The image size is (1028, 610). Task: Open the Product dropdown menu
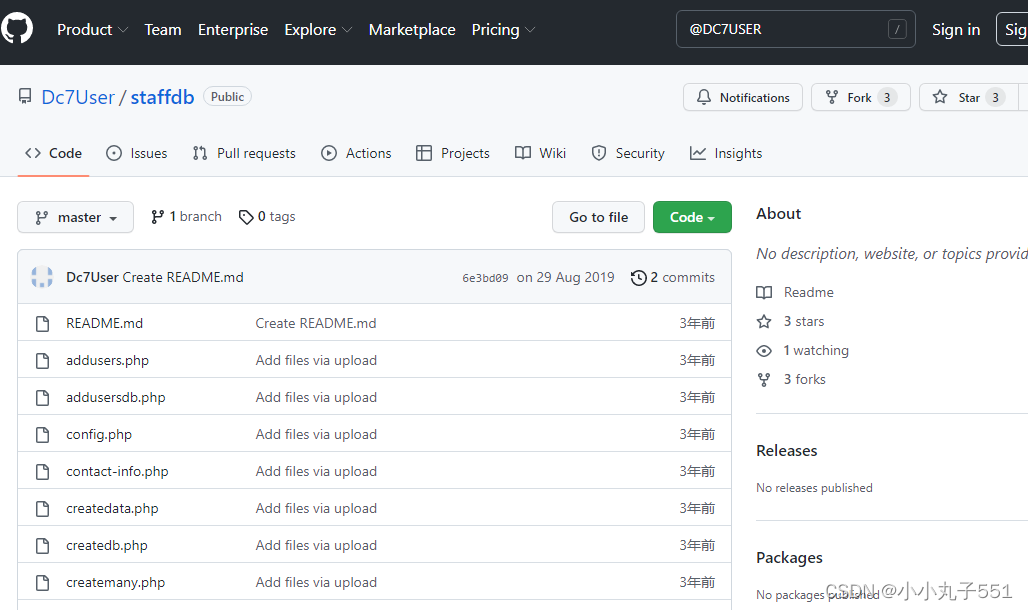click(x=92, y=30)
